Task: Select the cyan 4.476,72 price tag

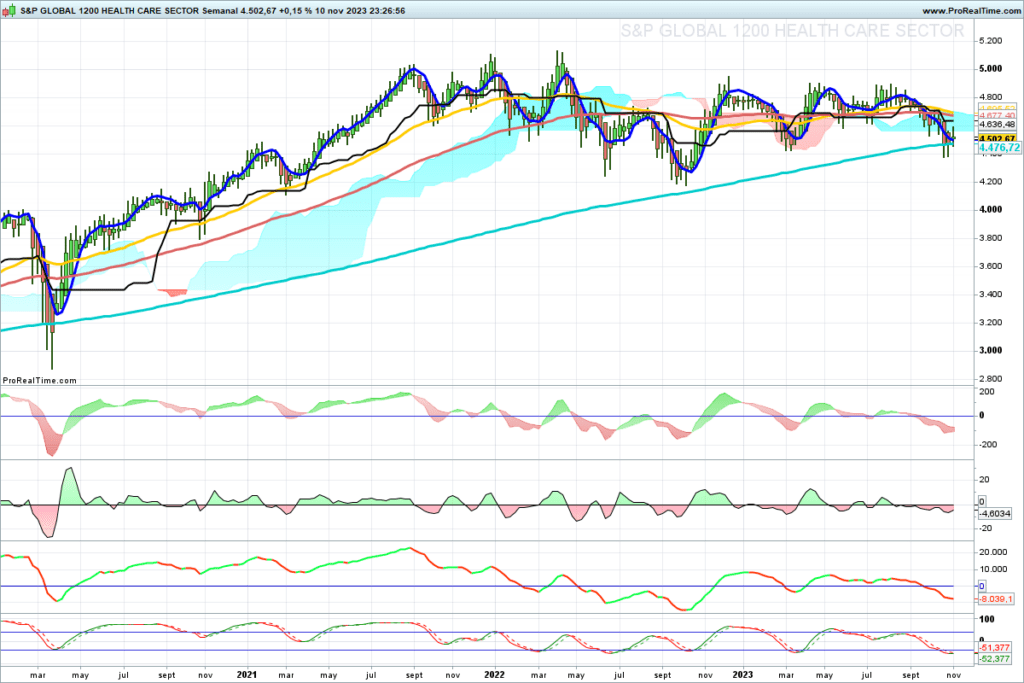Action: (999, 148)
